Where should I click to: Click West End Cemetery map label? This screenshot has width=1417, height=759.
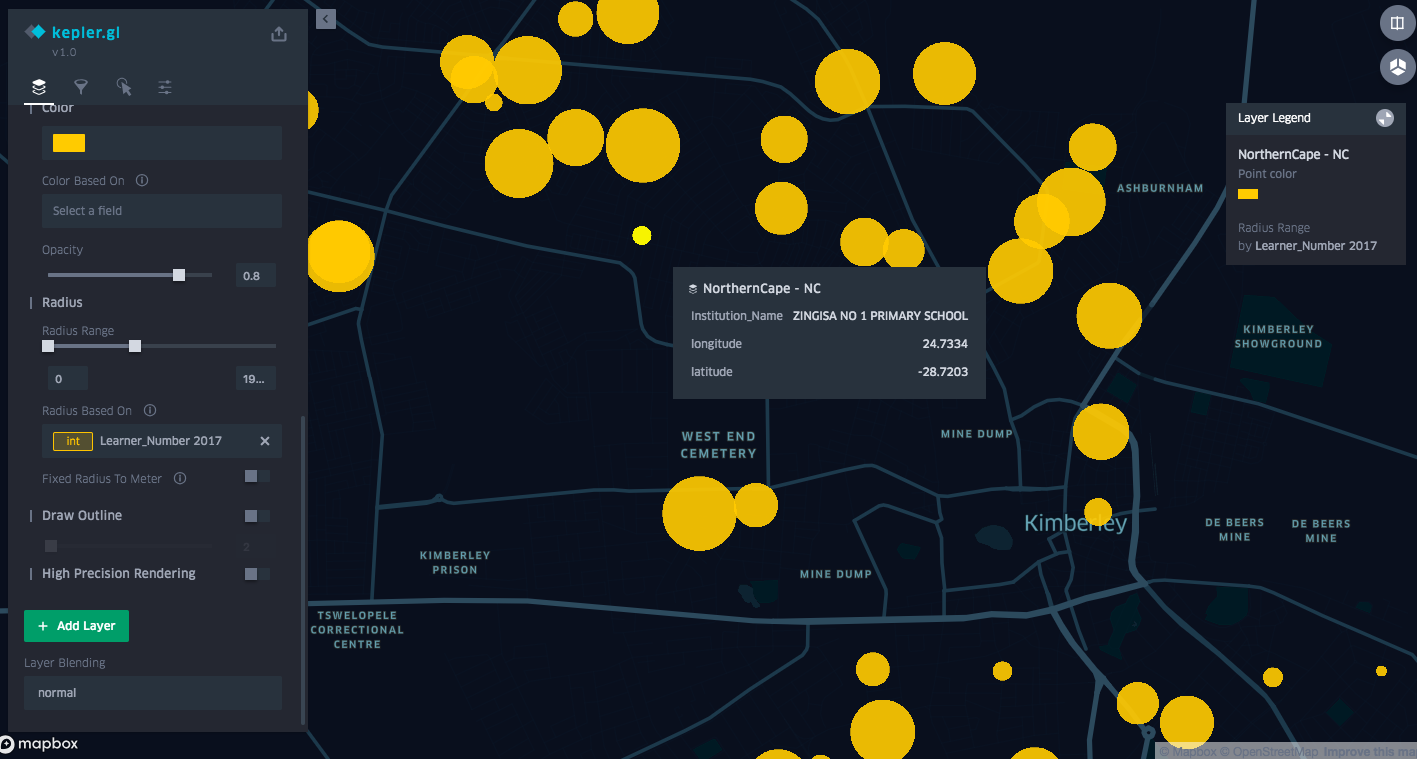[718, 445]
